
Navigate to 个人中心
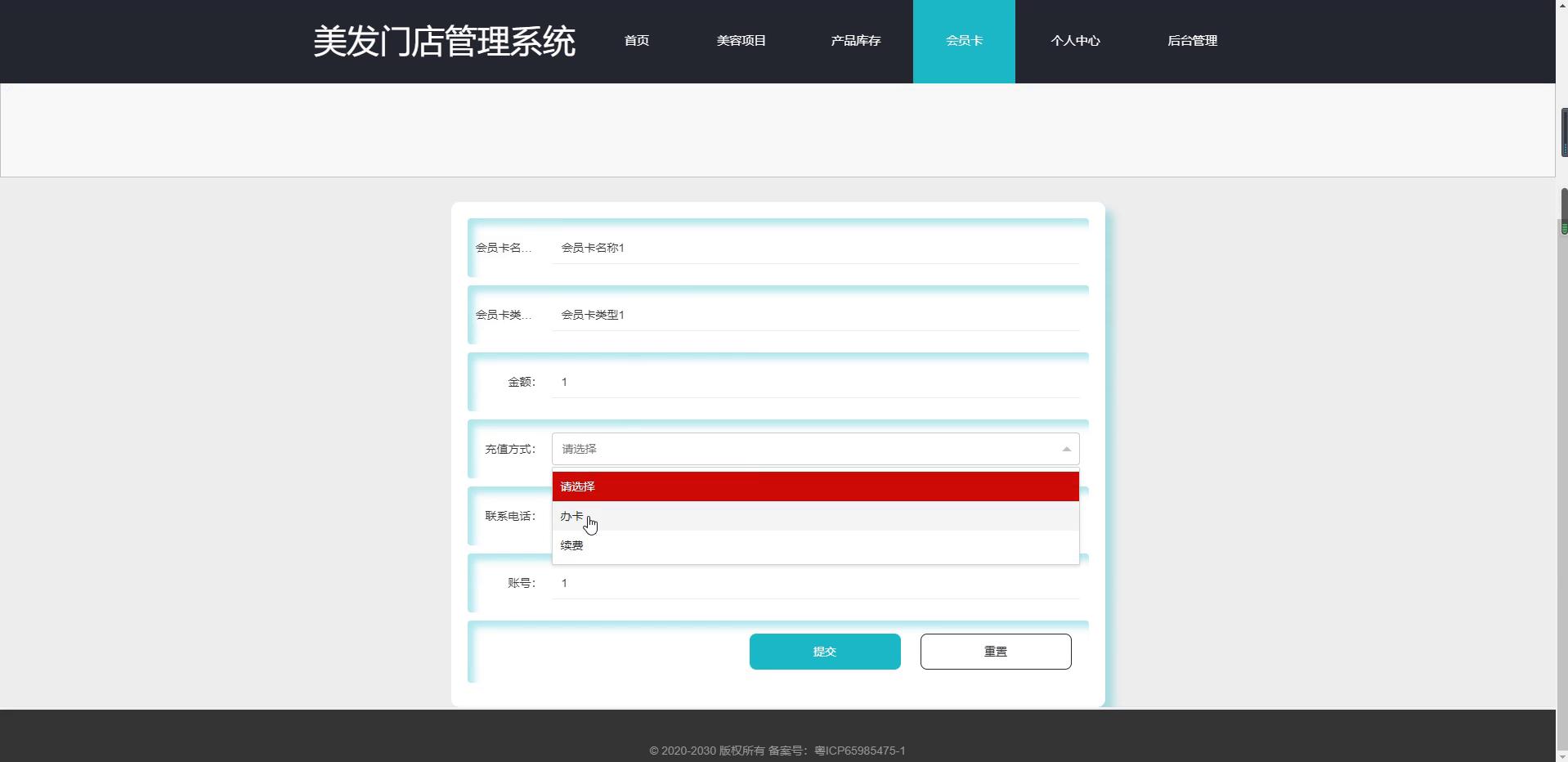(x=1075, y=41)
